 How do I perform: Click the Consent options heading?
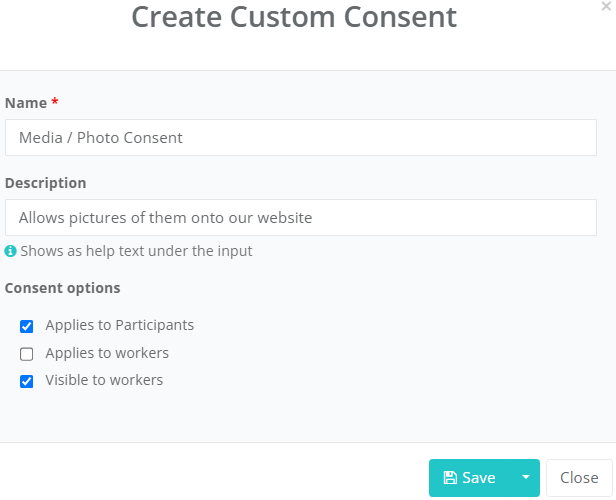[x=62, y=288]
